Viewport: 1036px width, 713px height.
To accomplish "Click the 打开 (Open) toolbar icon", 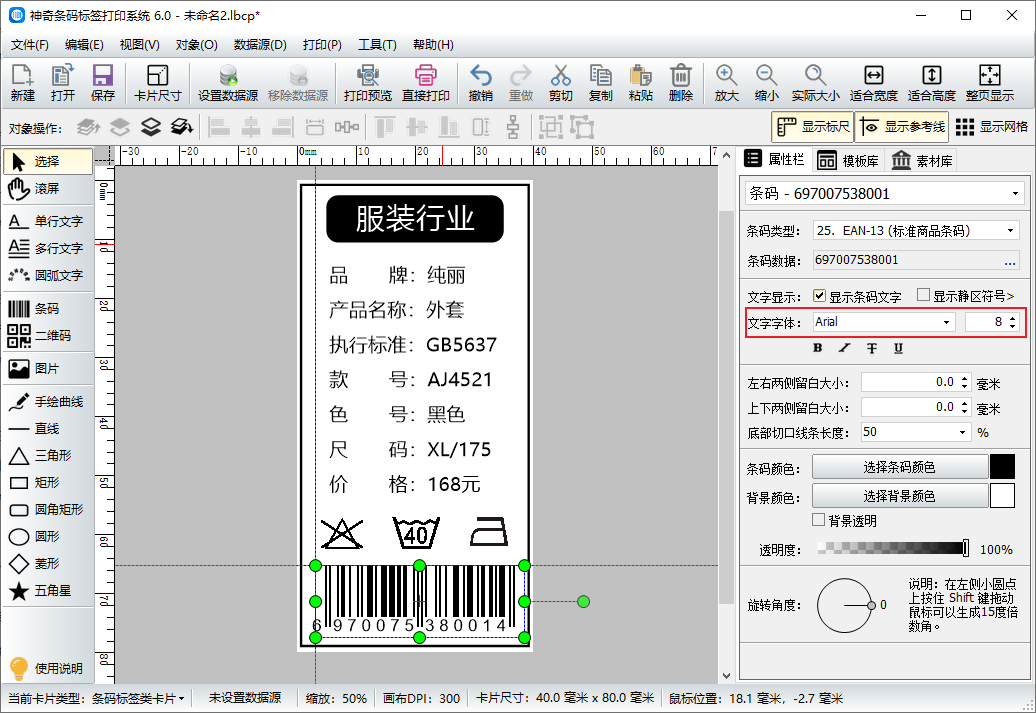I will point(63,83).
